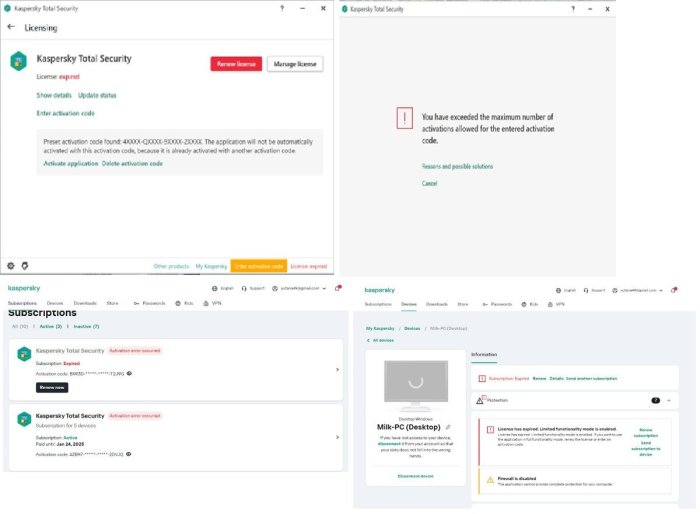
Task: Click the Milk-PC desktop monitor thumbnail
Action: (416, 385)
